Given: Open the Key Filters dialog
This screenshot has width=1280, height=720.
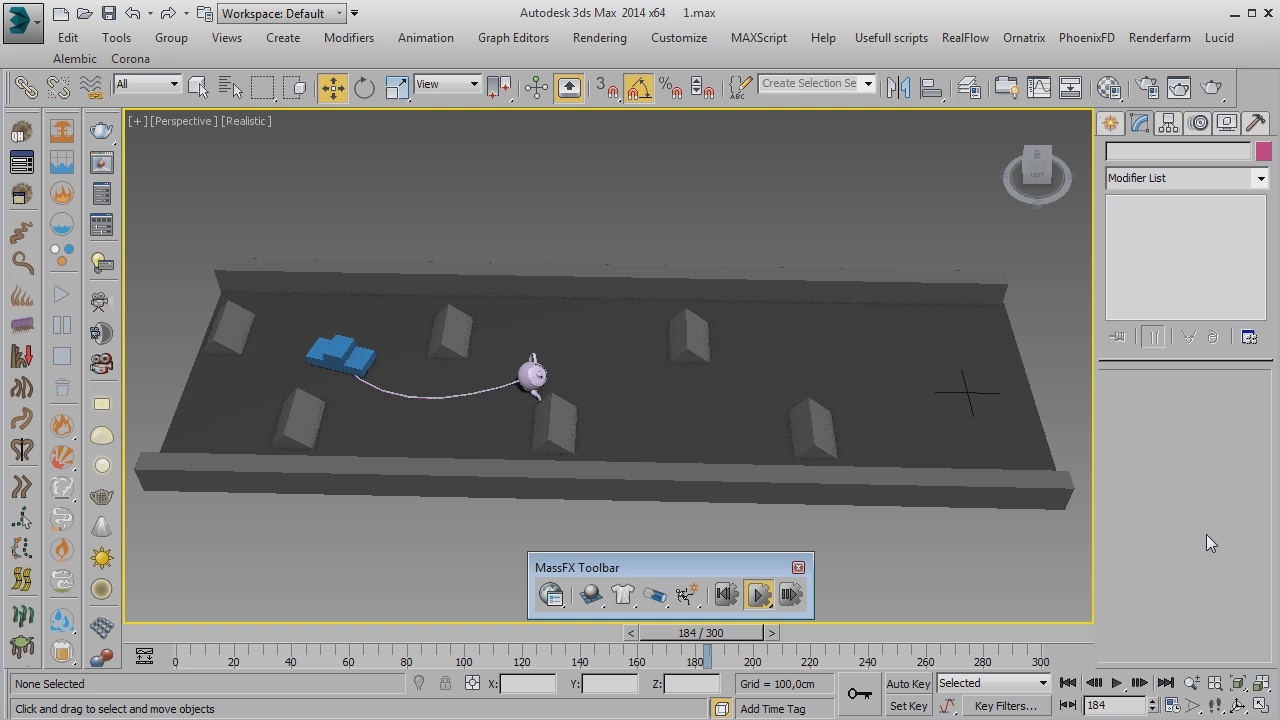Looking at the screenshot, I should pyautogui.click(x=1006, y=706).
